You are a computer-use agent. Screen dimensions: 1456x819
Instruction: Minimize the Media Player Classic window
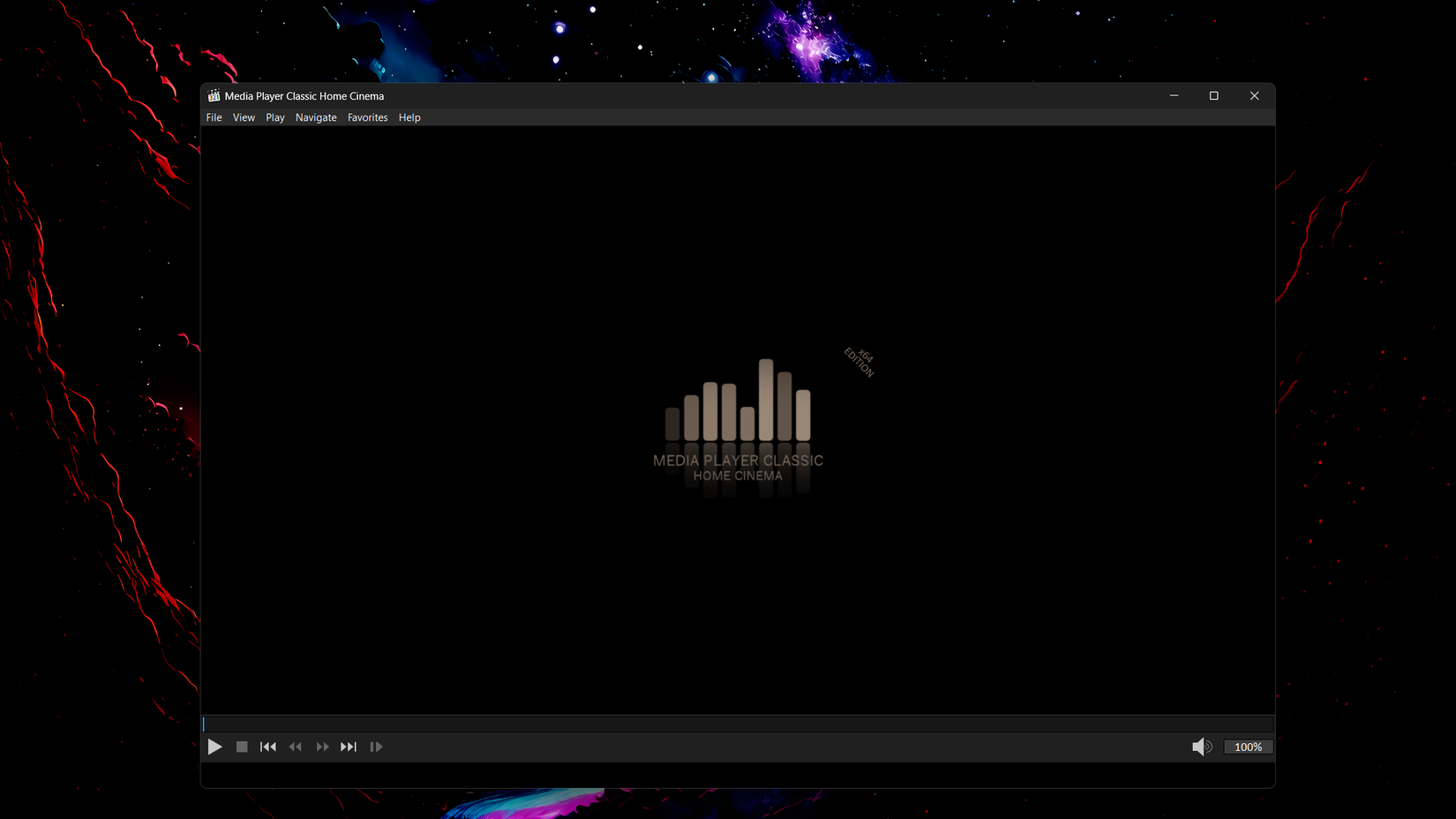(1174, 95)
